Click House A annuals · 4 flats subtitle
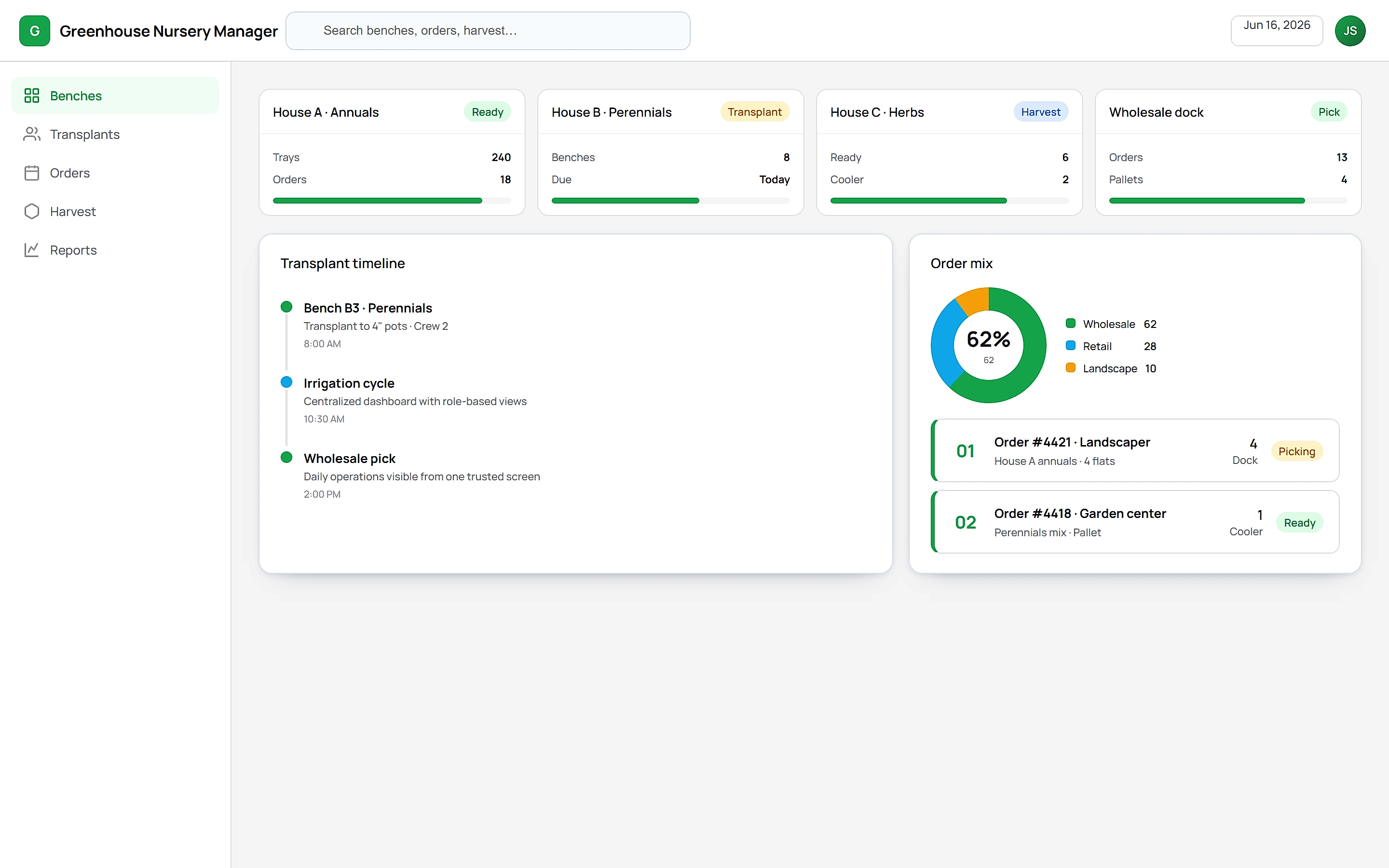 1054,461
